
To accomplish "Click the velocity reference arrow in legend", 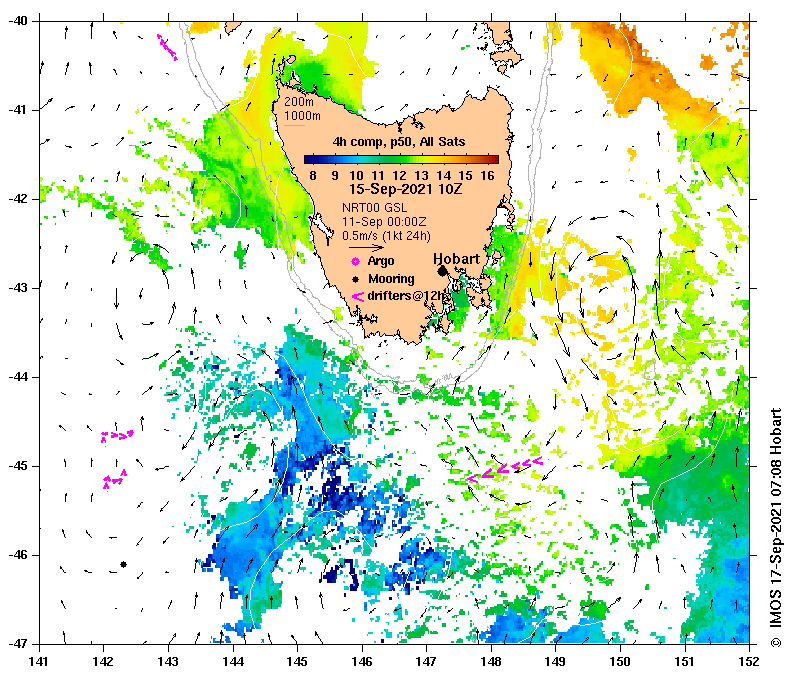I will point(366,248).
